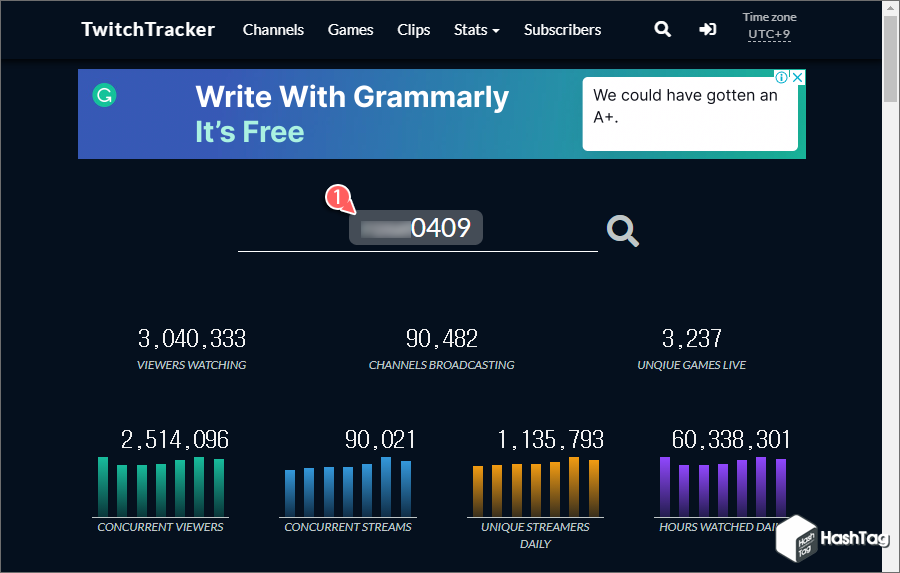The image size is (900, 573).
Task: Open the orange unique streamers bar chart
Action: 536,487
